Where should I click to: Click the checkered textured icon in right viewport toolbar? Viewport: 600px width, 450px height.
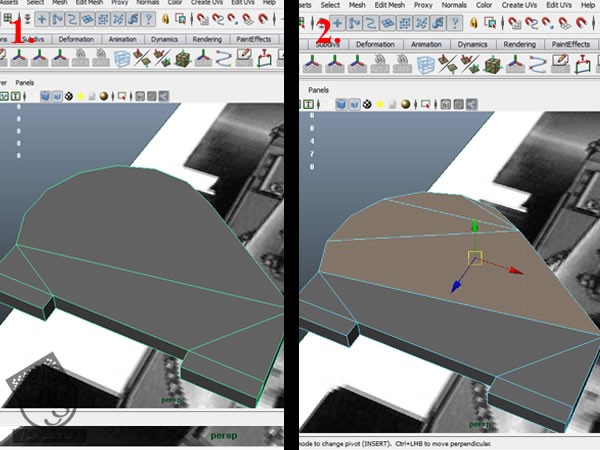coord(368,104)
